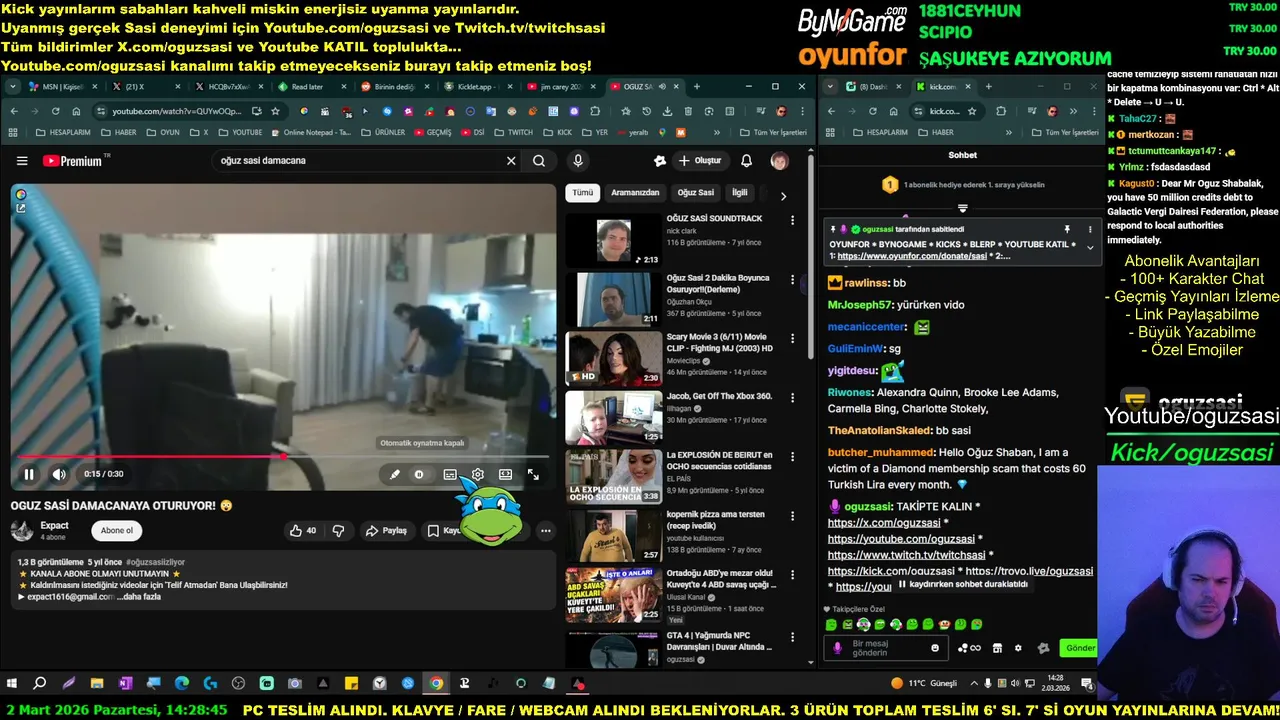Open ÜRÜNLER bookmarks folder

tap(383, 132)
